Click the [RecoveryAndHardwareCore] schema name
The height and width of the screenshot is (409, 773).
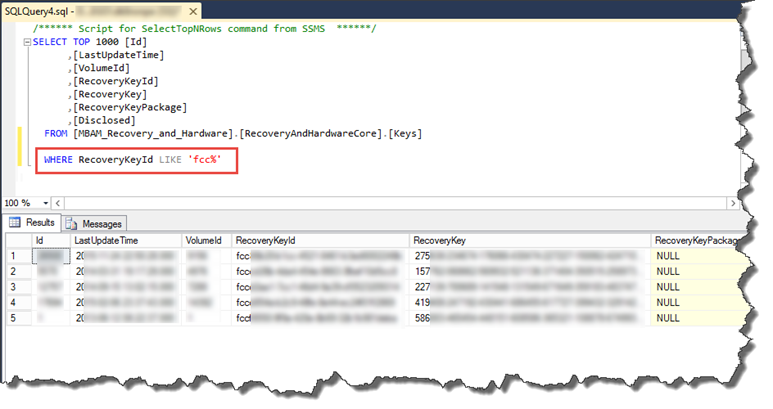[x=311, y=134]
